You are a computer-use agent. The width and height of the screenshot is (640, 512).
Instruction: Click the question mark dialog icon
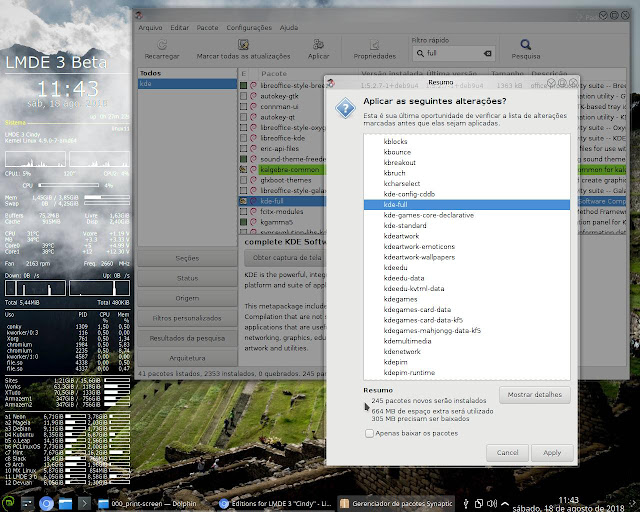coord(345,108)
